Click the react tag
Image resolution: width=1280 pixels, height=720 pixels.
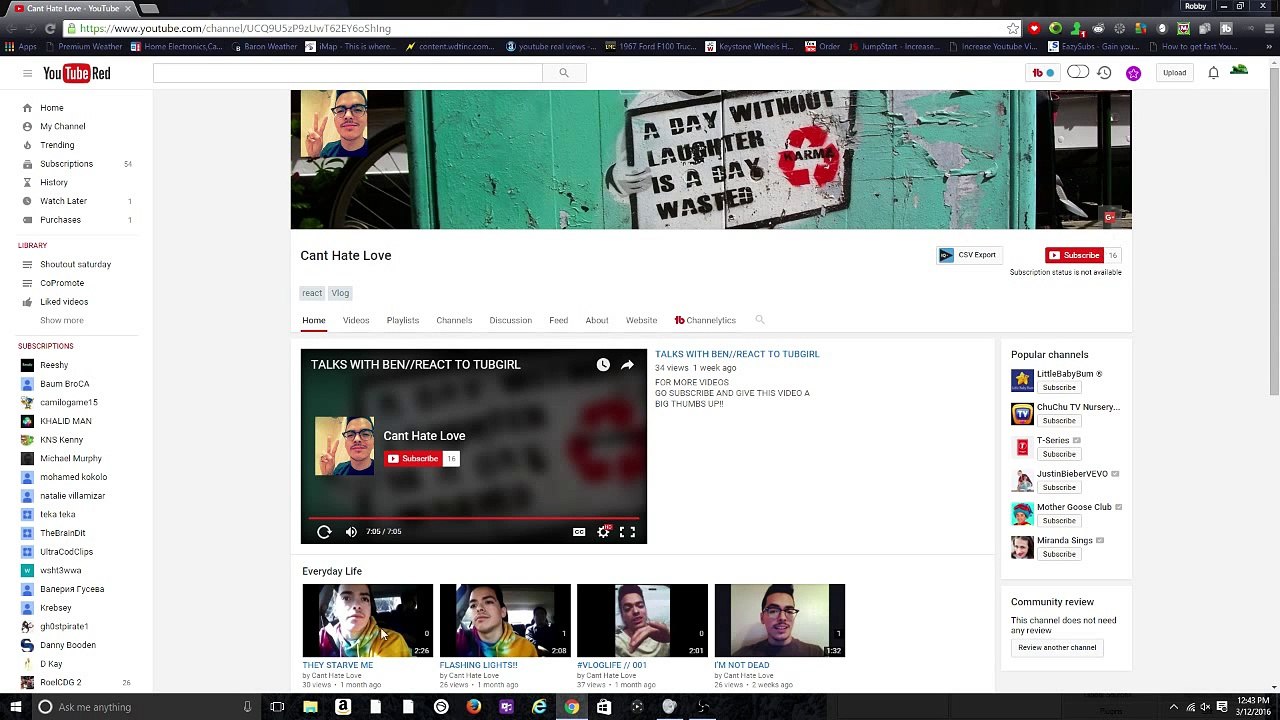pyautogui.click(x=312, y=293)
